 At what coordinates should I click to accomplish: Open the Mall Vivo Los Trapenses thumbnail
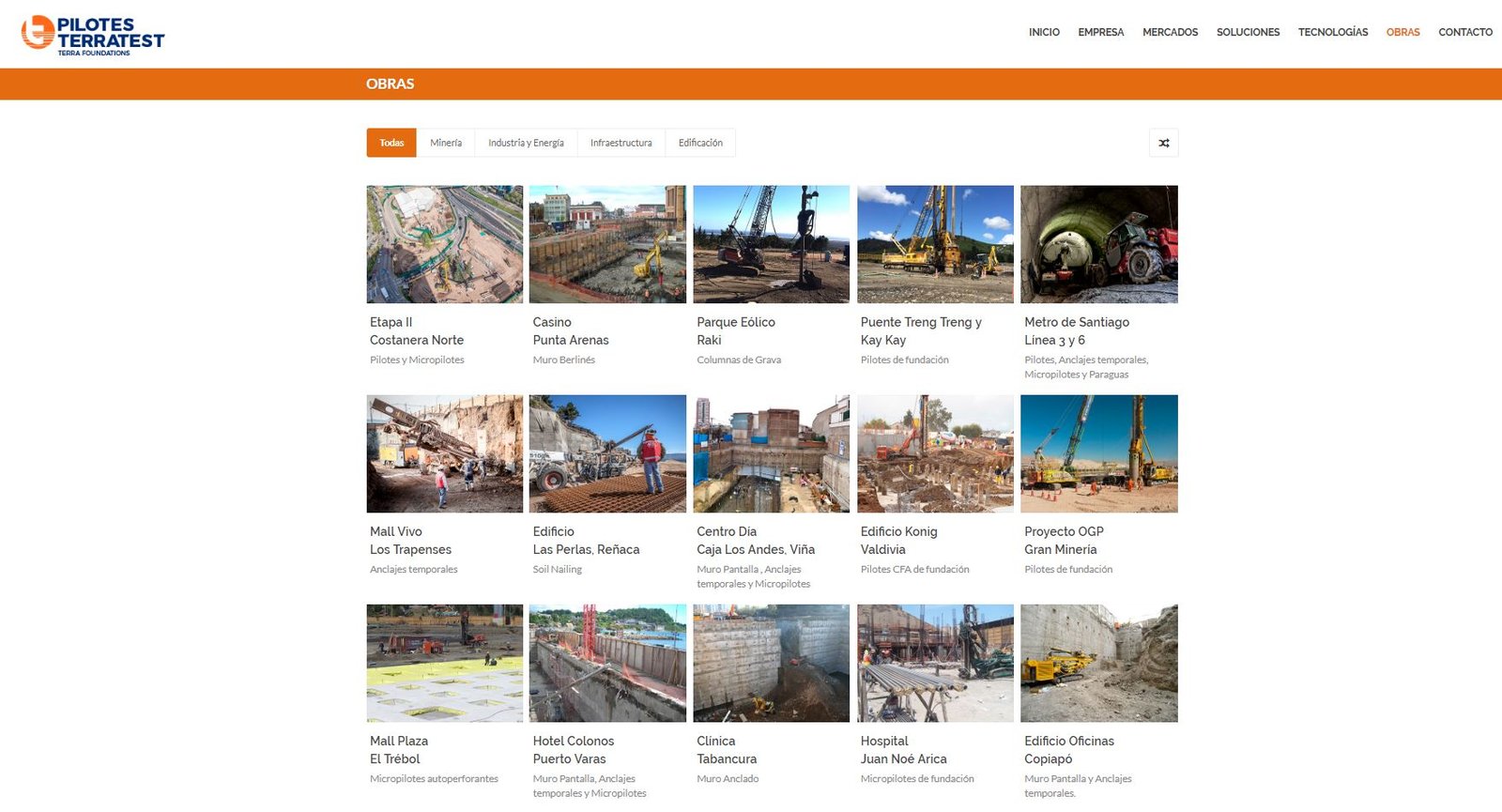(445, 453)
